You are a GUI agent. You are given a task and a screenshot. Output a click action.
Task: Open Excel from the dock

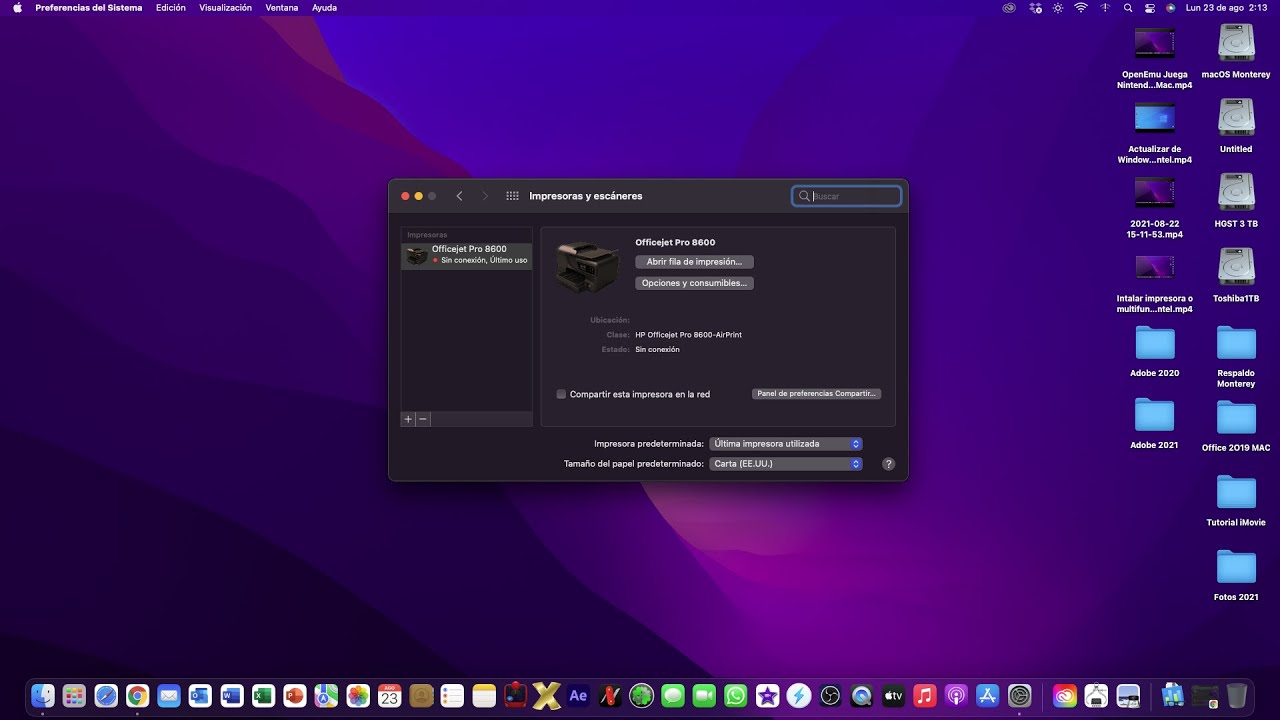(x=263, y=696)
